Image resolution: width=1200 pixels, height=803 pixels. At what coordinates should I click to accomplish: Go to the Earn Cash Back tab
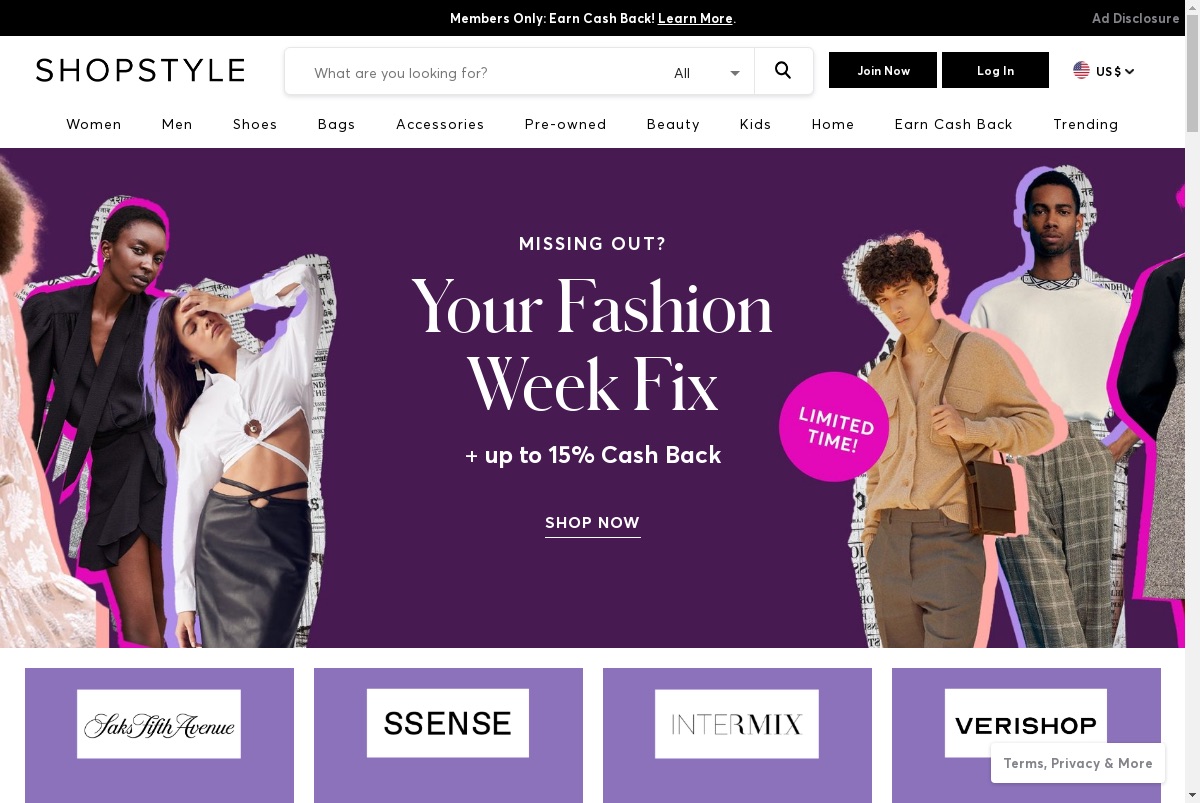953,124
